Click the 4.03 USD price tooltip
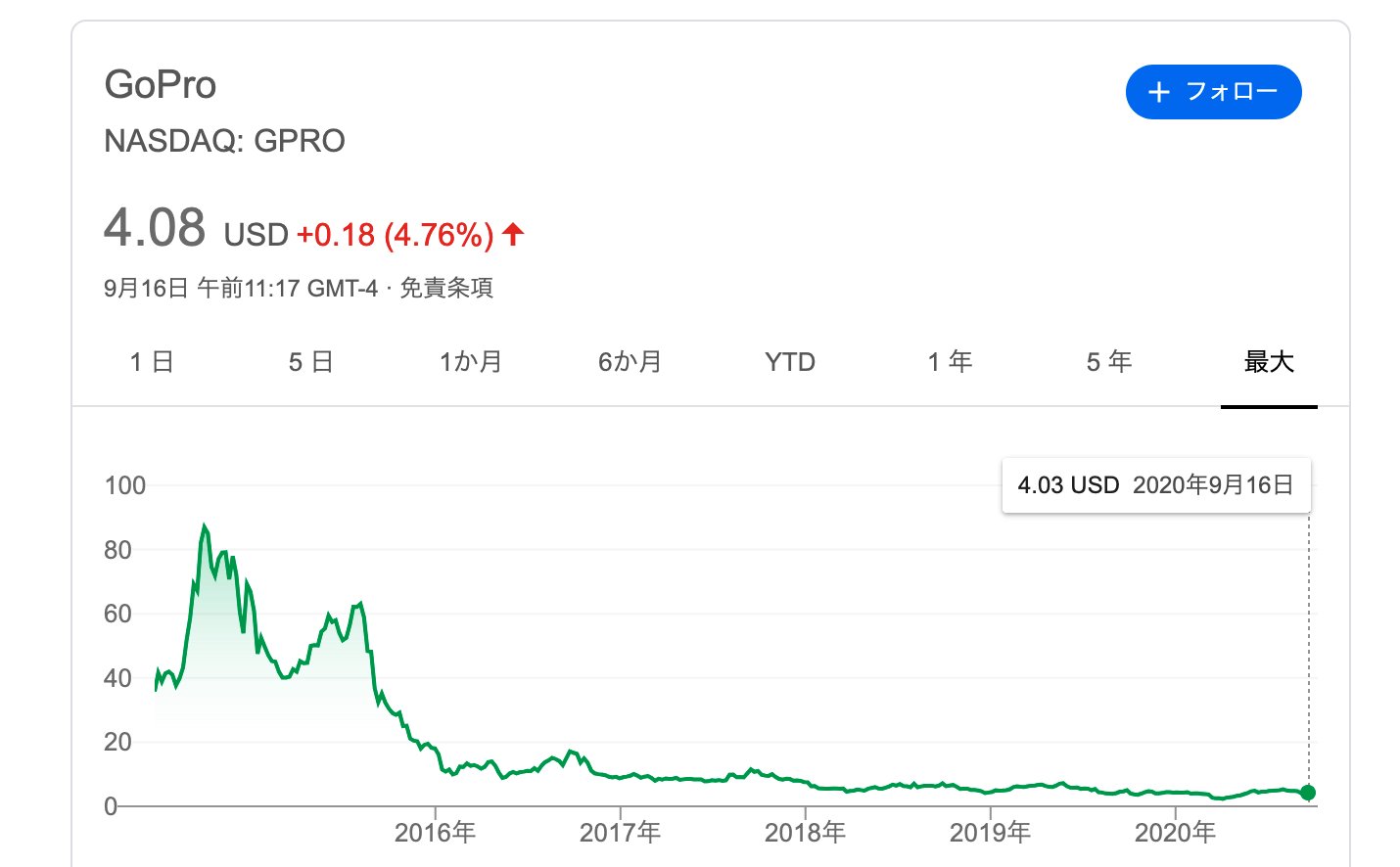 (x=1155, y=485)
